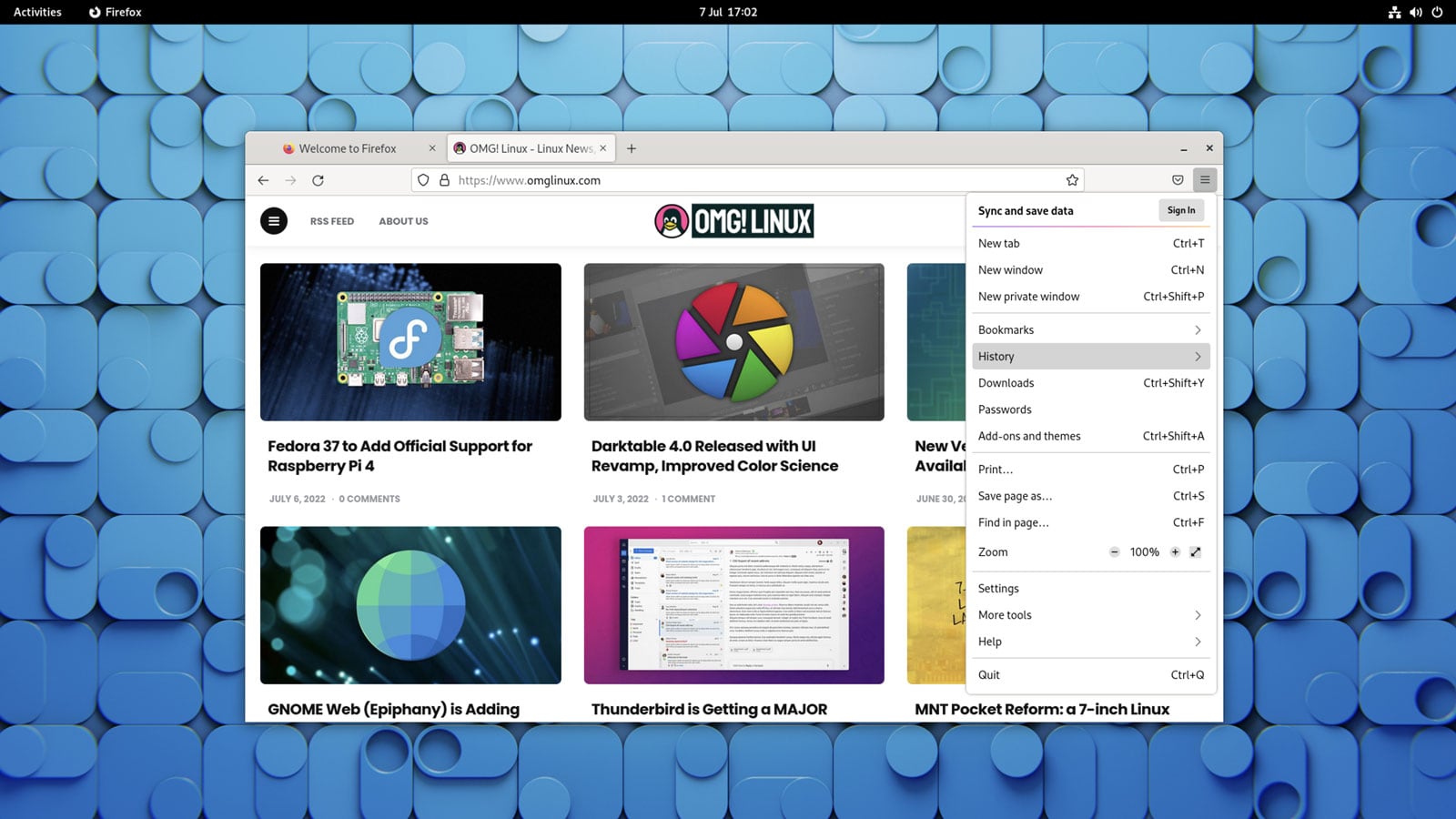Open the Darktable 4.0 article thumbnail
The height and width of the screenshot is (819, 1456).
pyautogui.click(x=734, y=342)
